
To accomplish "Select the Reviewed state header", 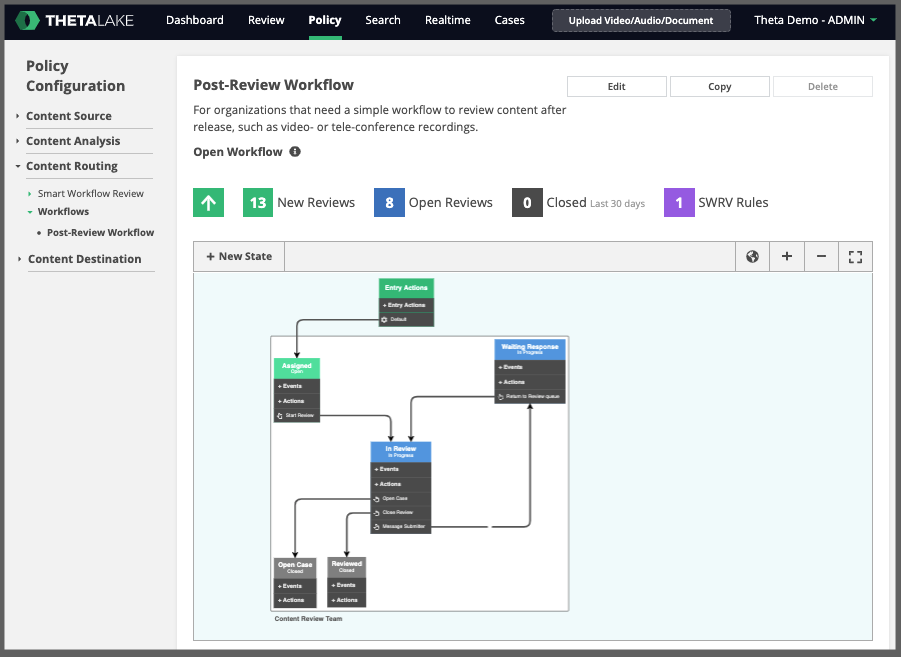I will click(x=346, y=566).
